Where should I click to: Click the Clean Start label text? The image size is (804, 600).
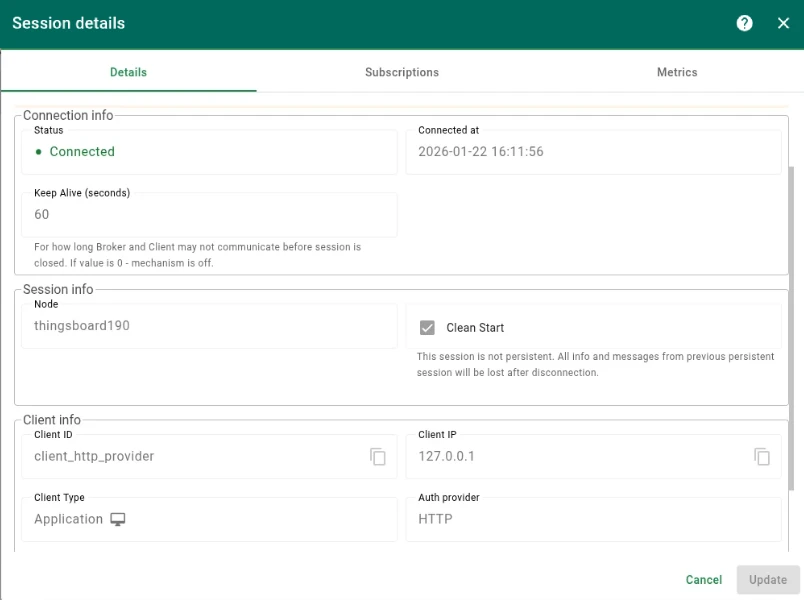click(x=475, y=328)
